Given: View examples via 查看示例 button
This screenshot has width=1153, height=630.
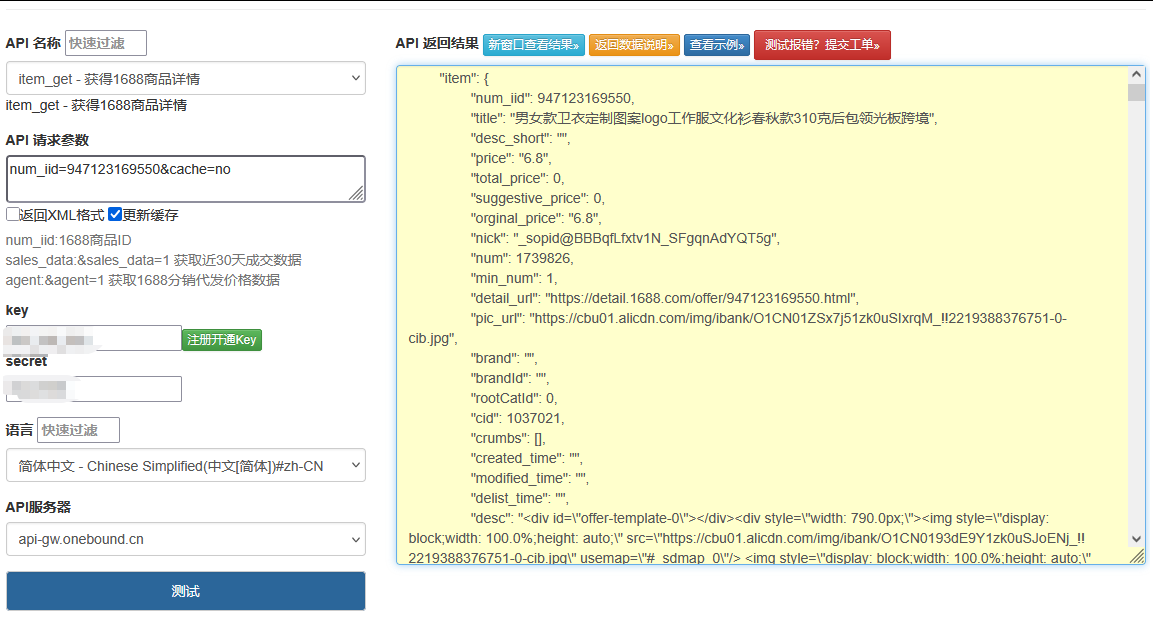Looking at the screenshot, I should (716, 45).
